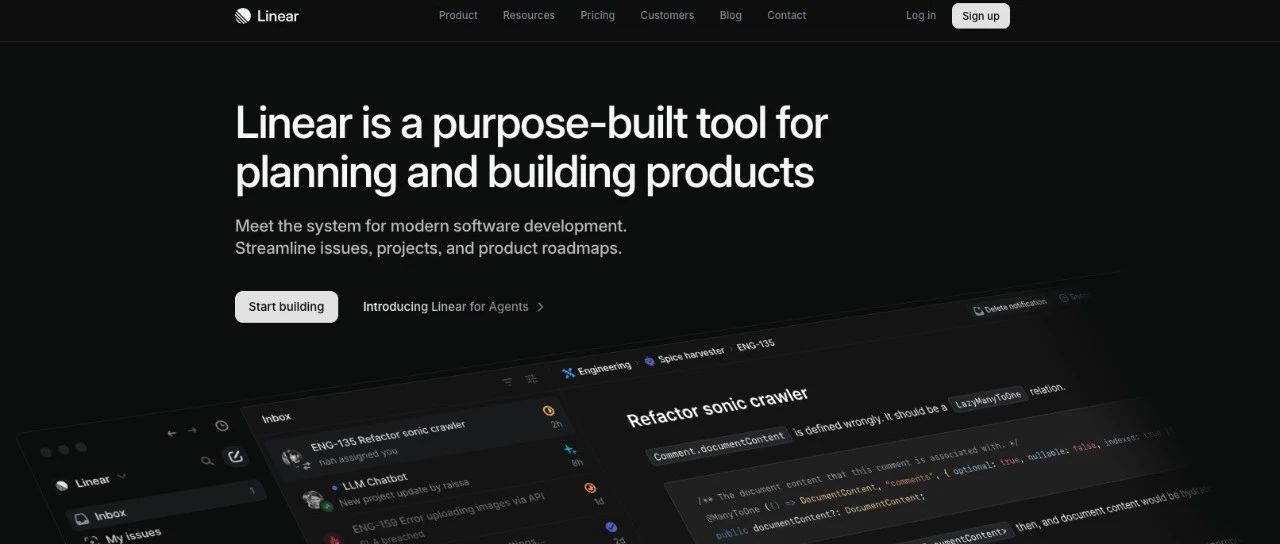Viewport: 1280px width, 544px height.
Task: Click the orange status icon above 1d
Action: point(590,488)
